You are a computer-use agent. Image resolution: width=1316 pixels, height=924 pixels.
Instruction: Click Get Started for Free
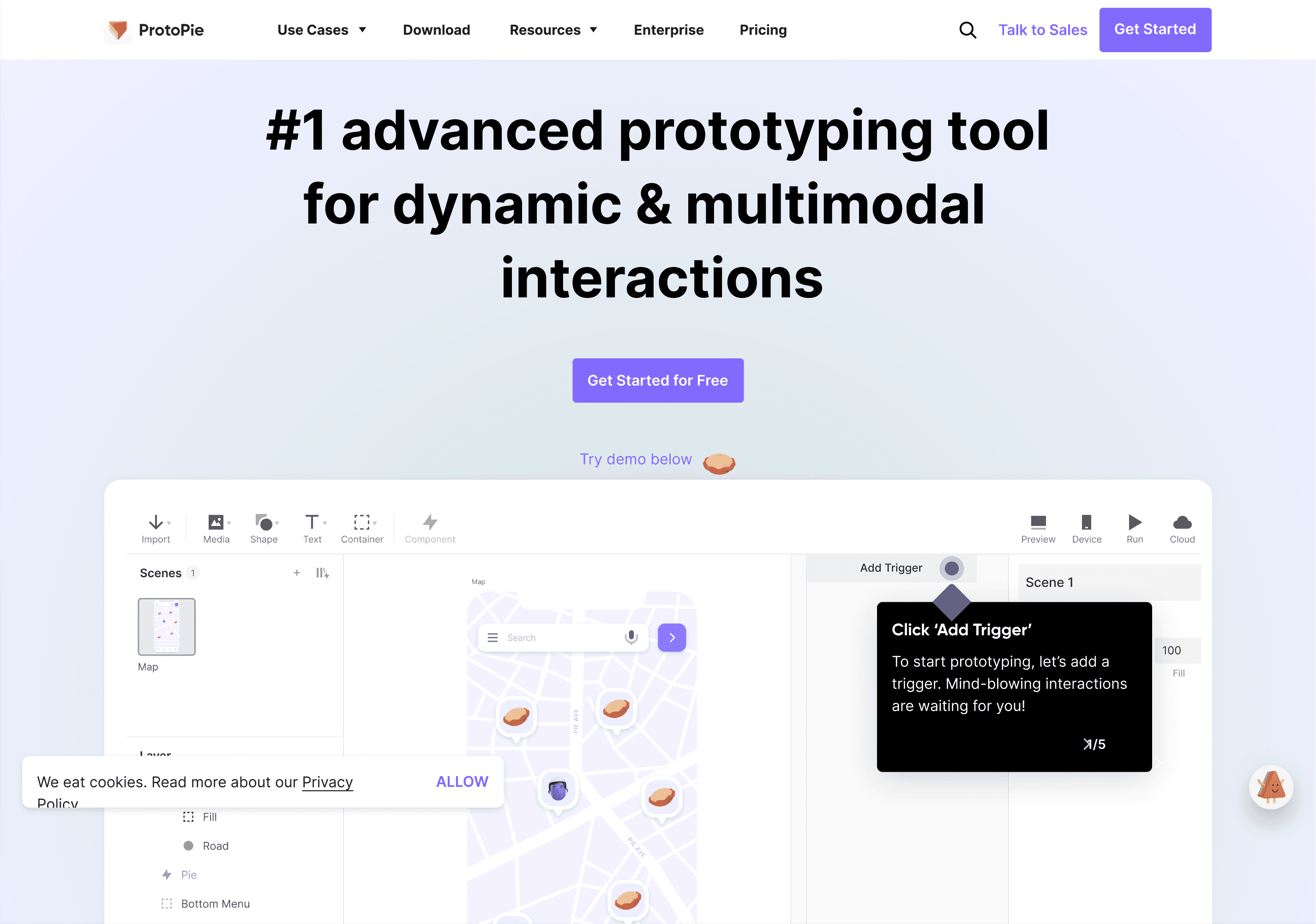[x=657, y=380]
